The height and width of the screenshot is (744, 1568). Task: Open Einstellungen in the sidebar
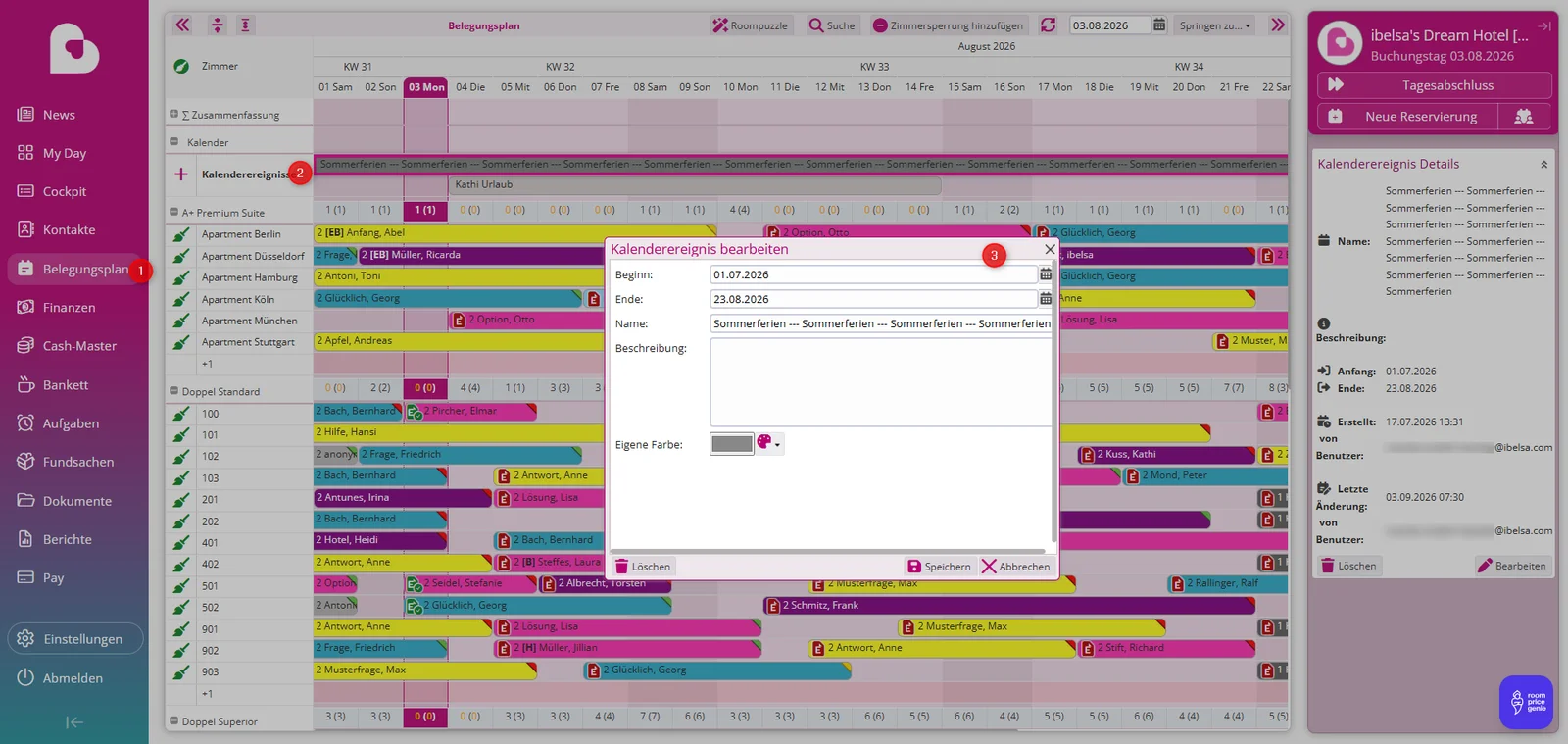75,639
